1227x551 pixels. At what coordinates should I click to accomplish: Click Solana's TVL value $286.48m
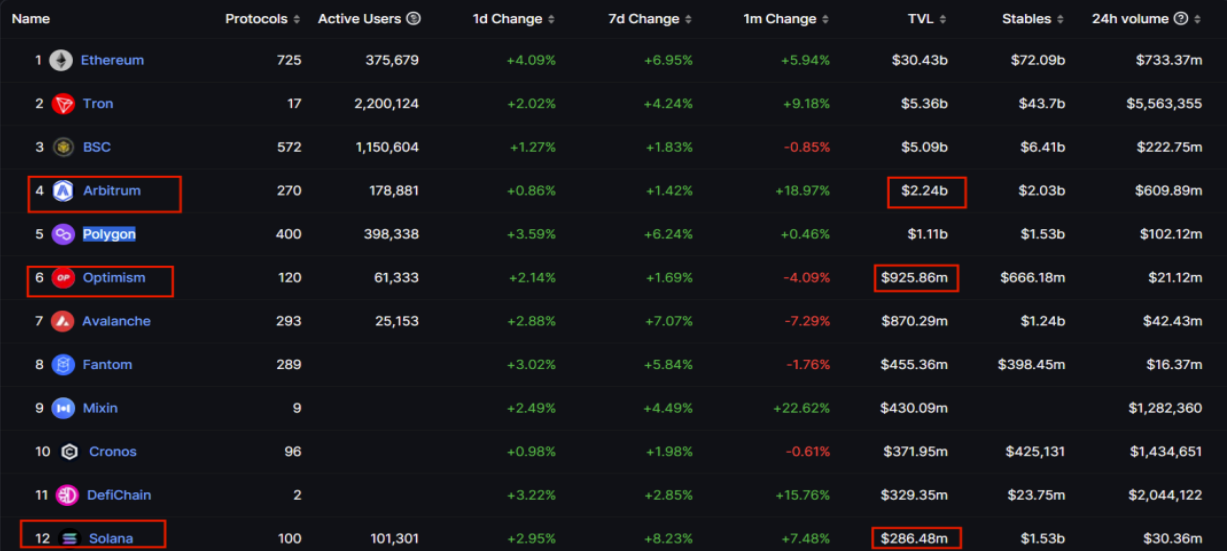click(x=914, y=539)
